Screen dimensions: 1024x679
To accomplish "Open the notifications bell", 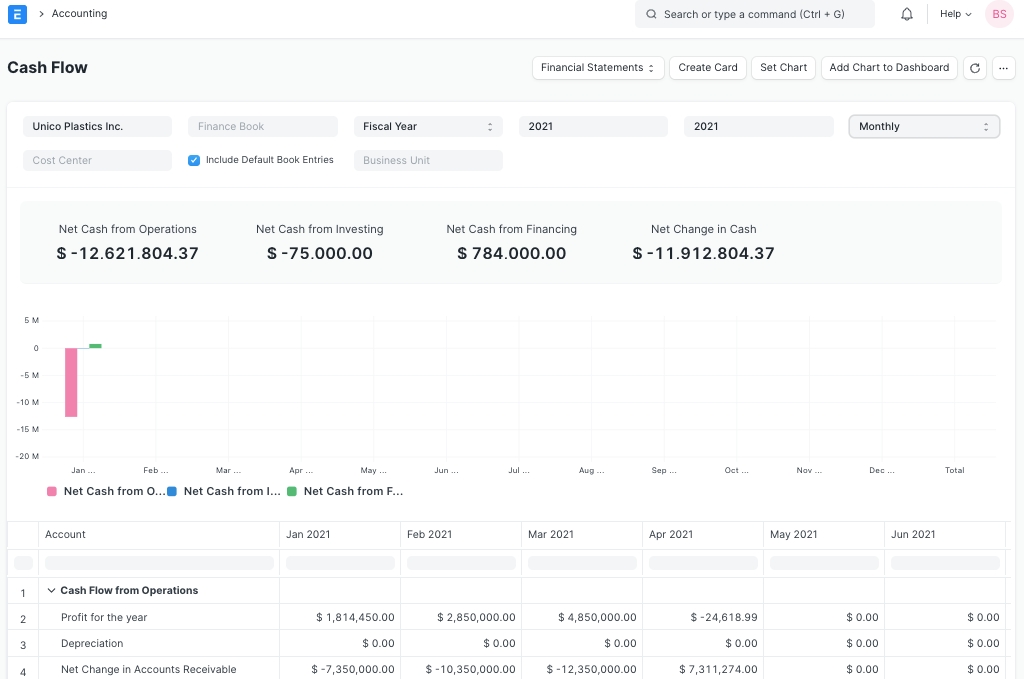I will tap(907, 14).
